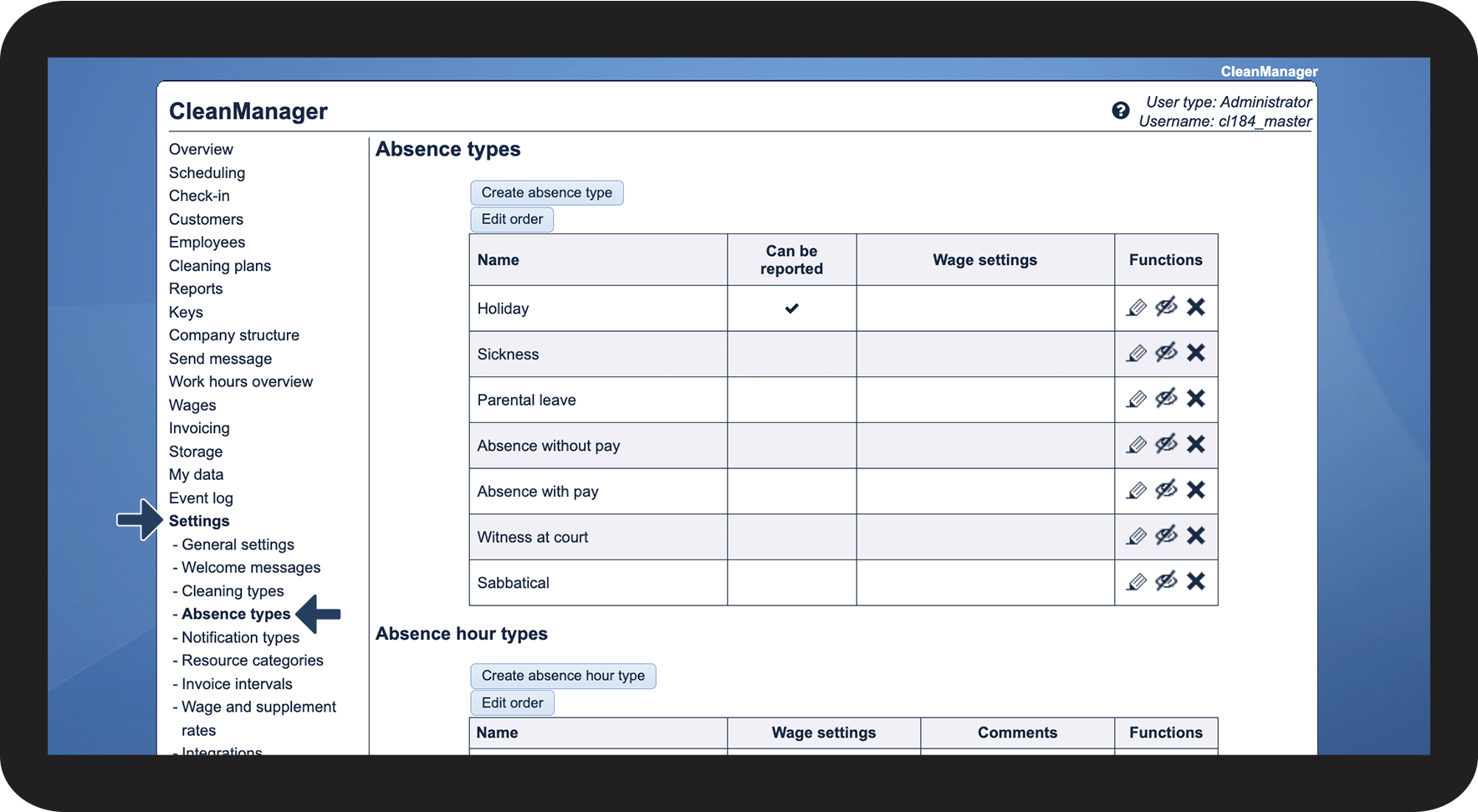Delete the Holiday absence type
Screen dimensions: 1478x812
pos(1196,307)
